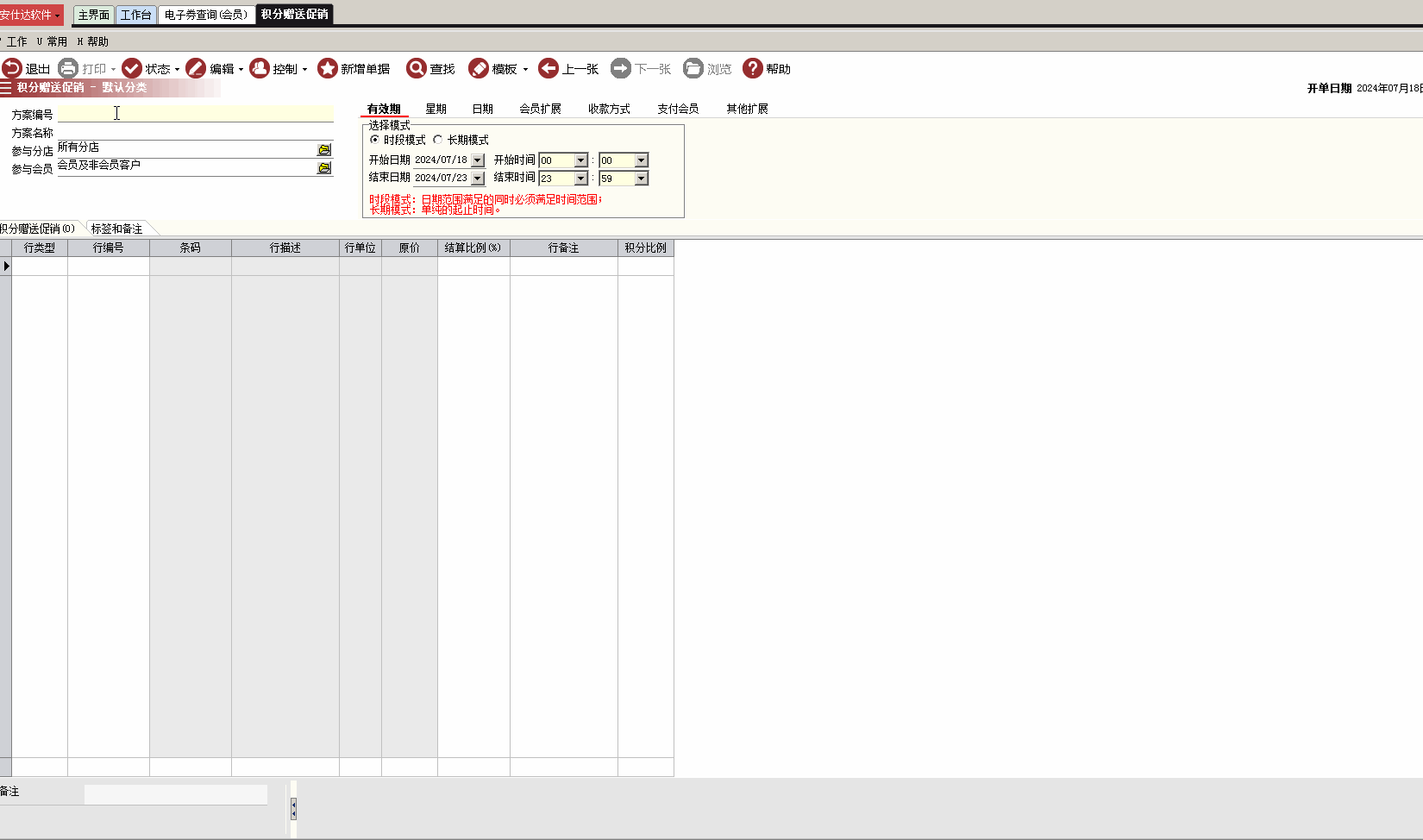Expand the 开始时间 minute dropdown
Image resolution: width=1423 pixels, height=840 pixels.
pyautogui.click(x=642, y=160)
